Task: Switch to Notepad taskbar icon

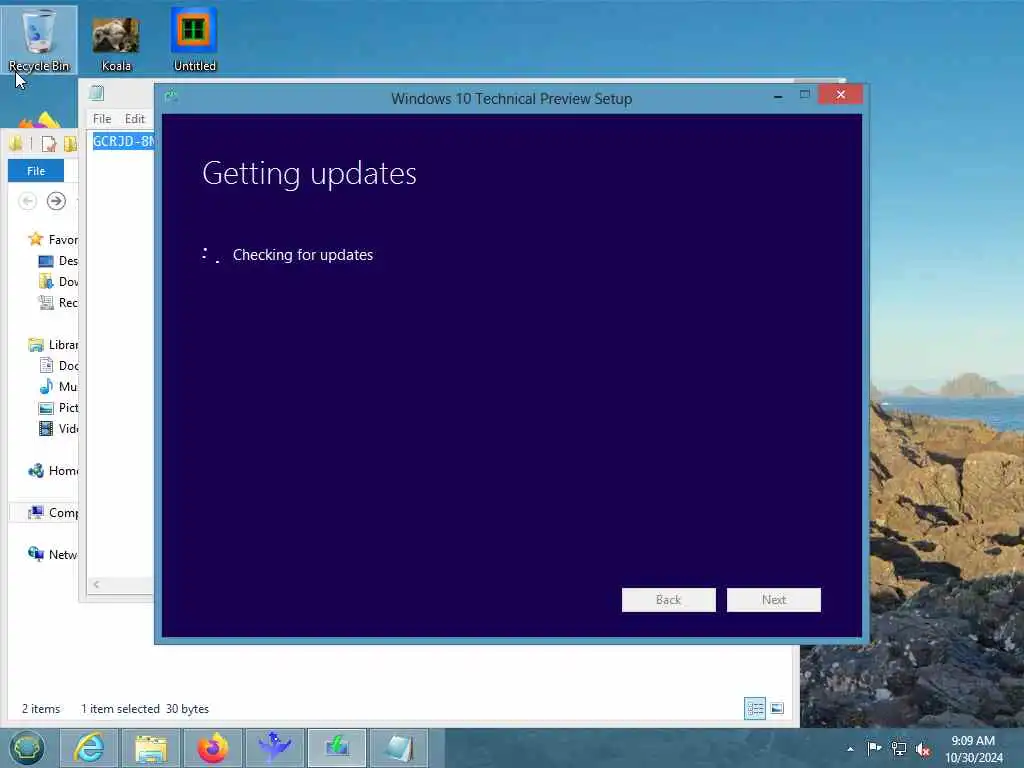Action: tap(399, 748)
